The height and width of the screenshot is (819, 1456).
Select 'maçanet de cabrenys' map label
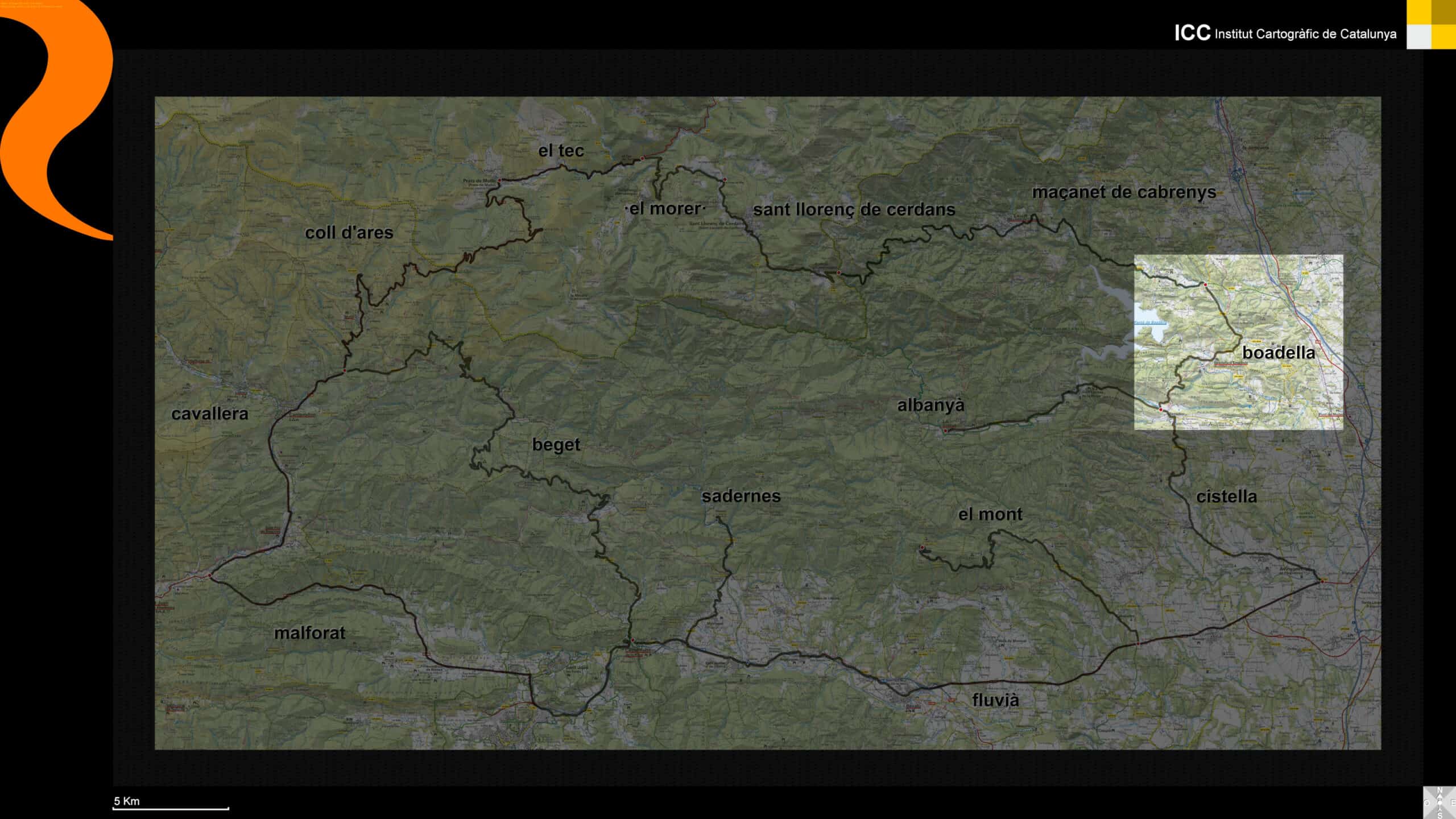pos(1124,192)
